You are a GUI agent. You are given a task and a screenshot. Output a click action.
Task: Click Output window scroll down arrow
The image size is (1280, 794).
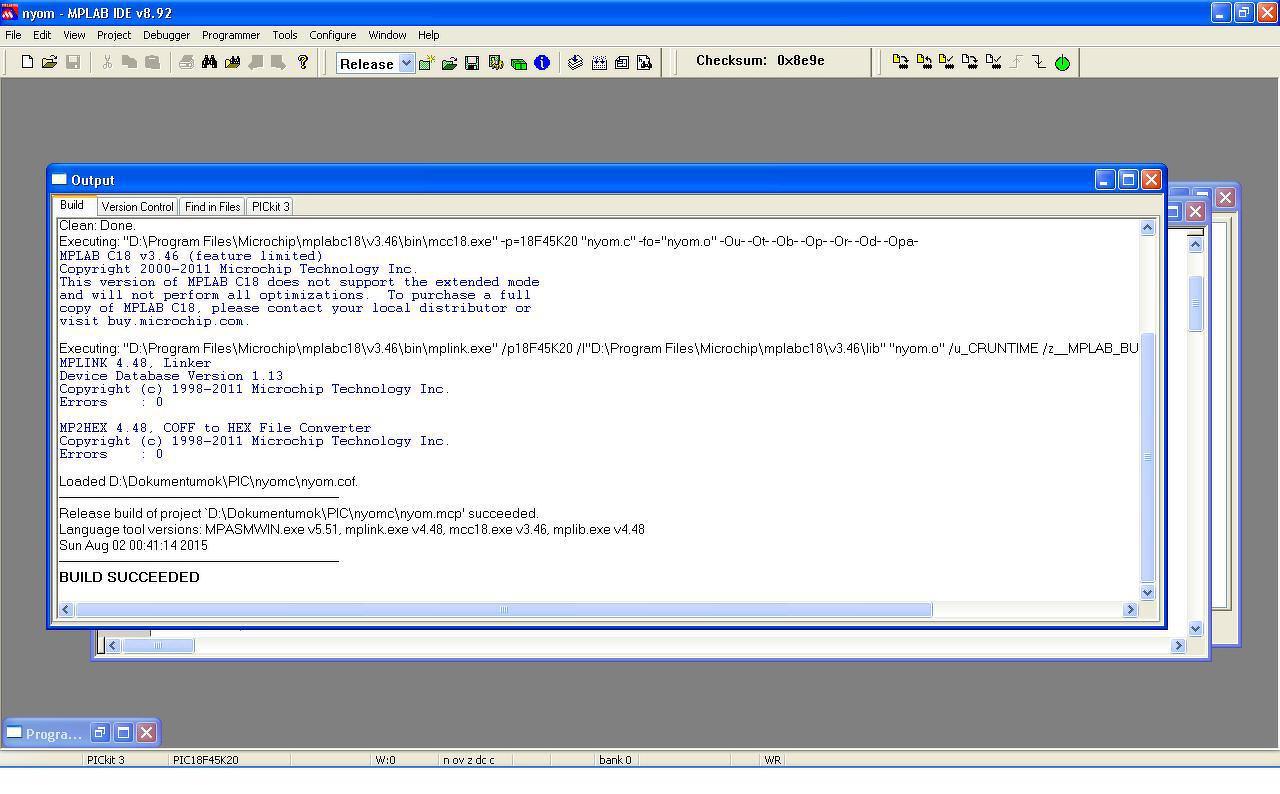[x=1147, y=593]
